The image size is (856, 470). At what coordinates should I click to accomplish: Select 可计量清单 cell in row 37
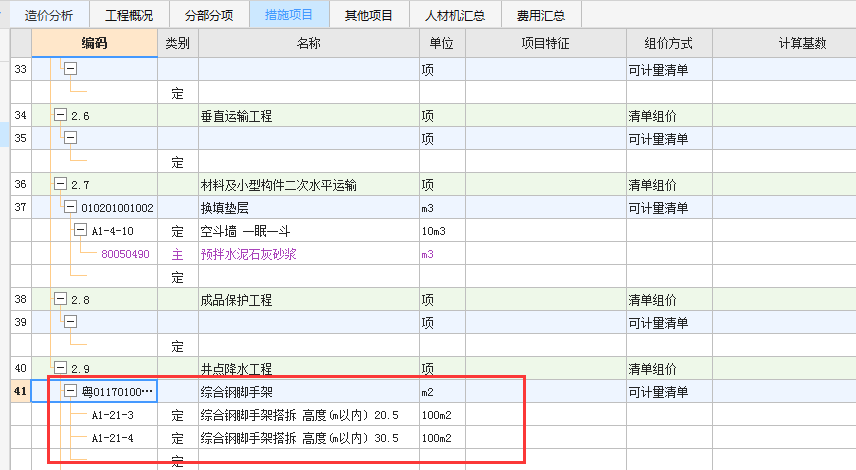(x=669, y=208)
